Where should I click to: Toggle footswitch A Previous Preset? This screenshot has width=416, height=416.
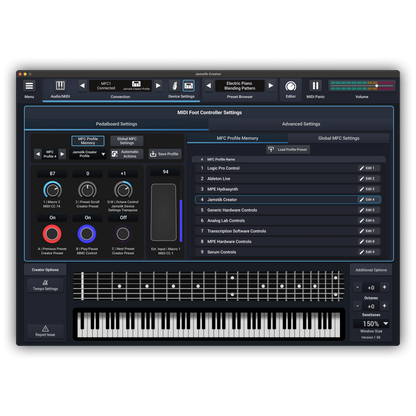click(x=52, y=234)
